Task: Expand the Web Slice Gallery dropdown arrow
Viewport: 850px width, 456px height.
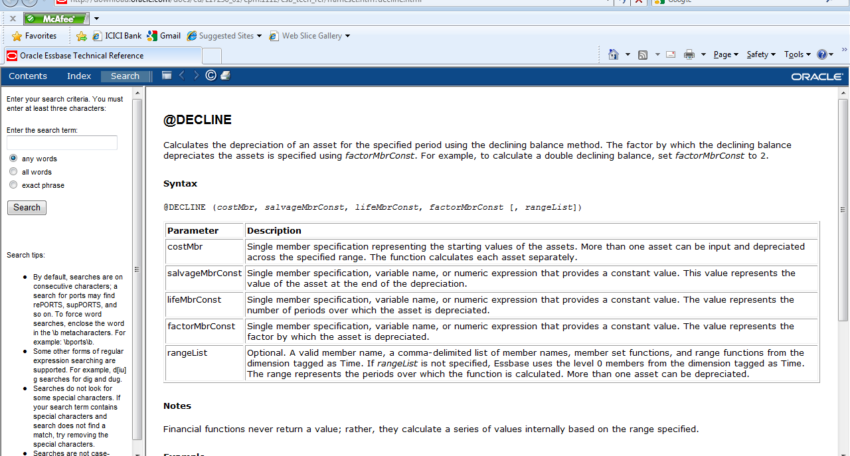Action: (x=347, y=36)
